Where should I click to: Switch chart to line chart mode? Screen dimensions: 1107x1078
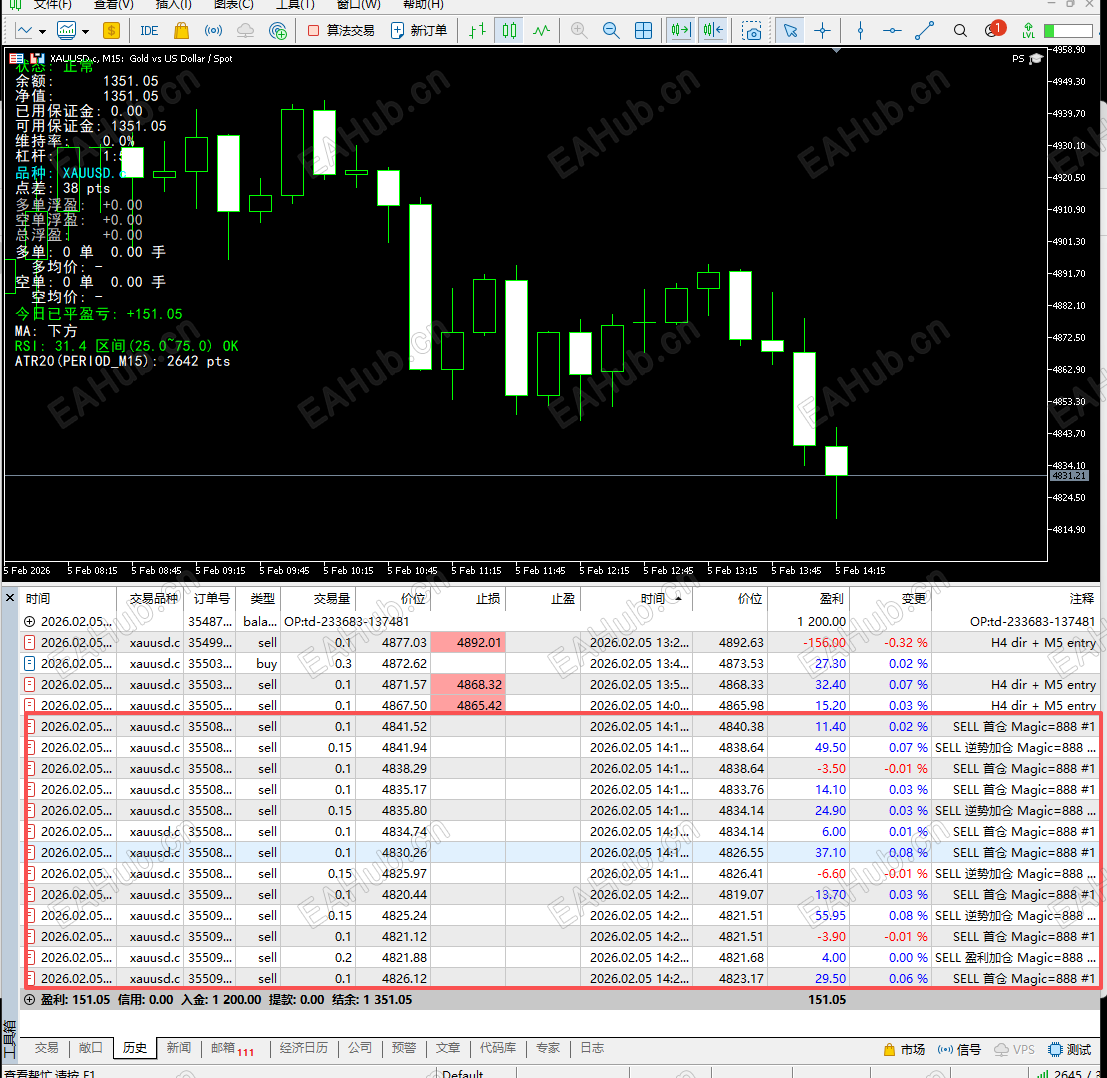[541, 30]
